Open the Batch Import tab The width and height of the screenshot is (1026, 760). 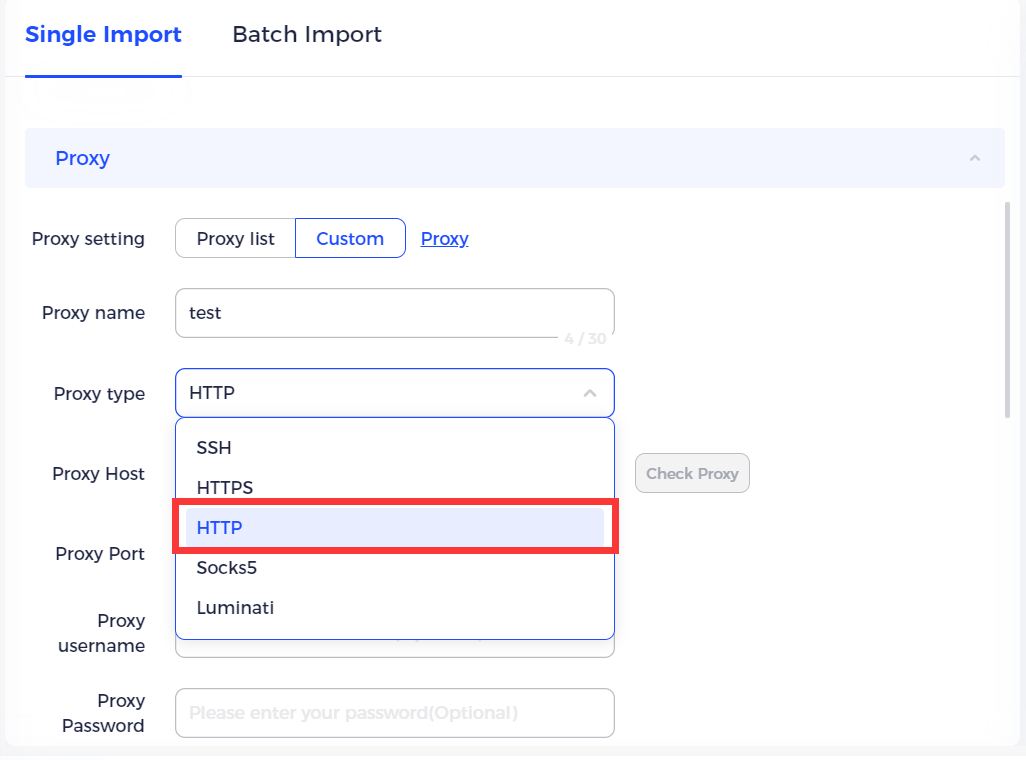(307, 34)
